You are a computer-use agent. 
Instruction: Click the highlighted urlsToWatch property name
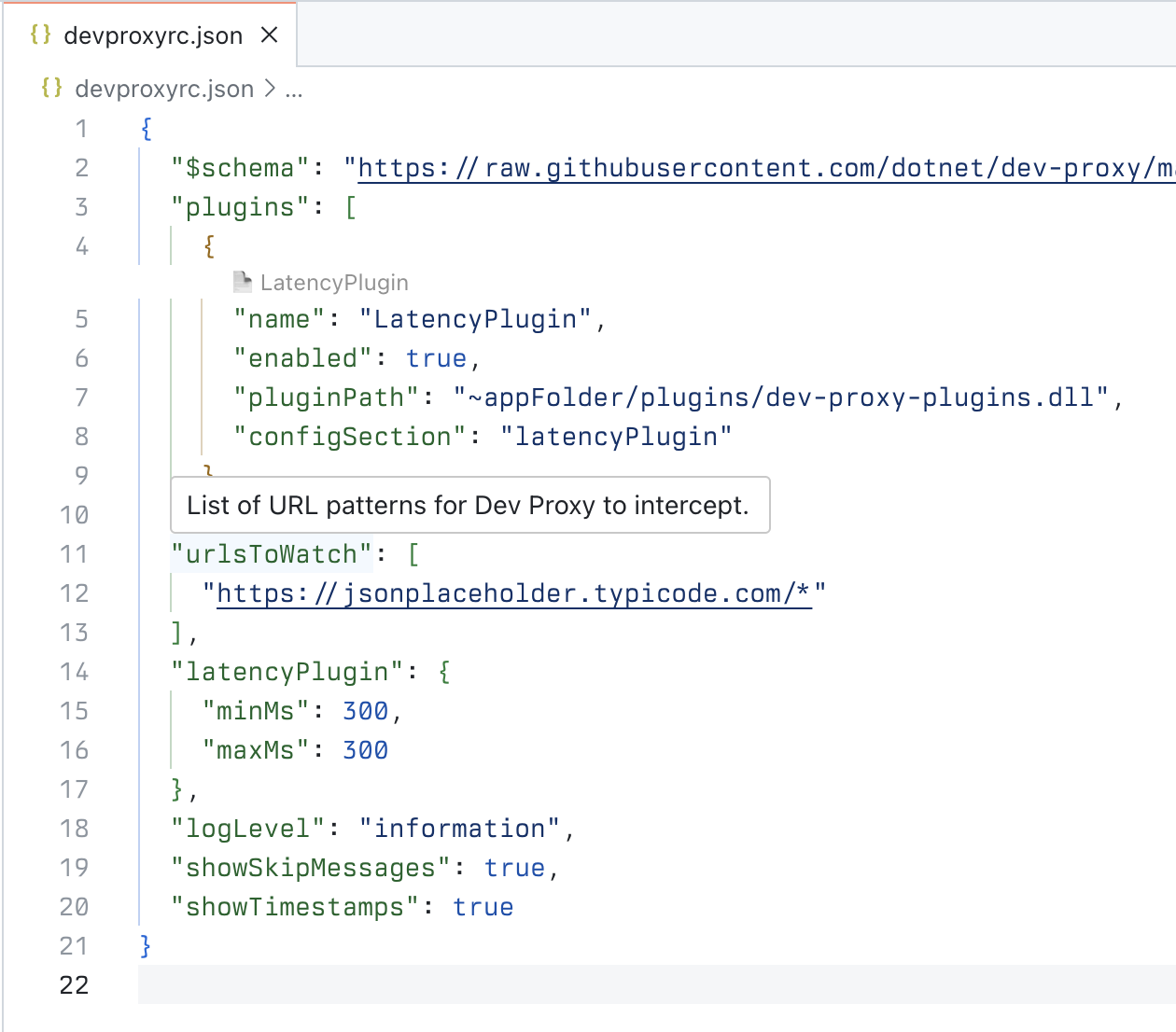pyautogui.click(x=271, y=553)
